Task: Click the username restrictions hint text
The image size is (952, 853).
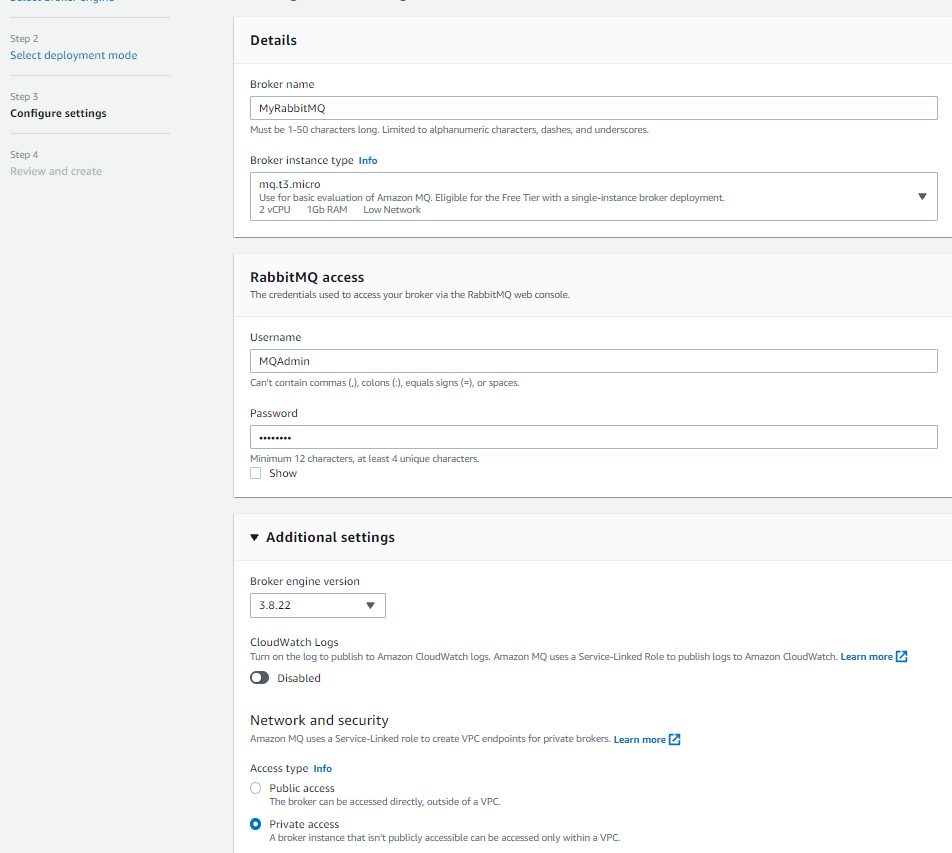Action: tap(385, 383)
